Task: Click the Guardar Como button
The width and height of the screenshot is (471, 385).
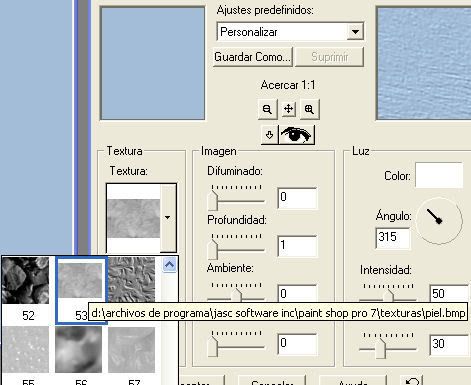Action: (252, 57)
